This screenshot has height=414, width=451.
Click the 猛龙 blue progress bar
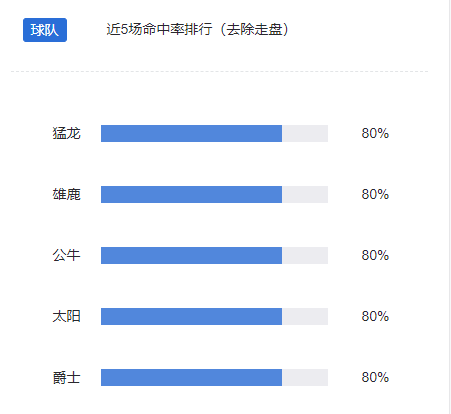coord(191,133)
